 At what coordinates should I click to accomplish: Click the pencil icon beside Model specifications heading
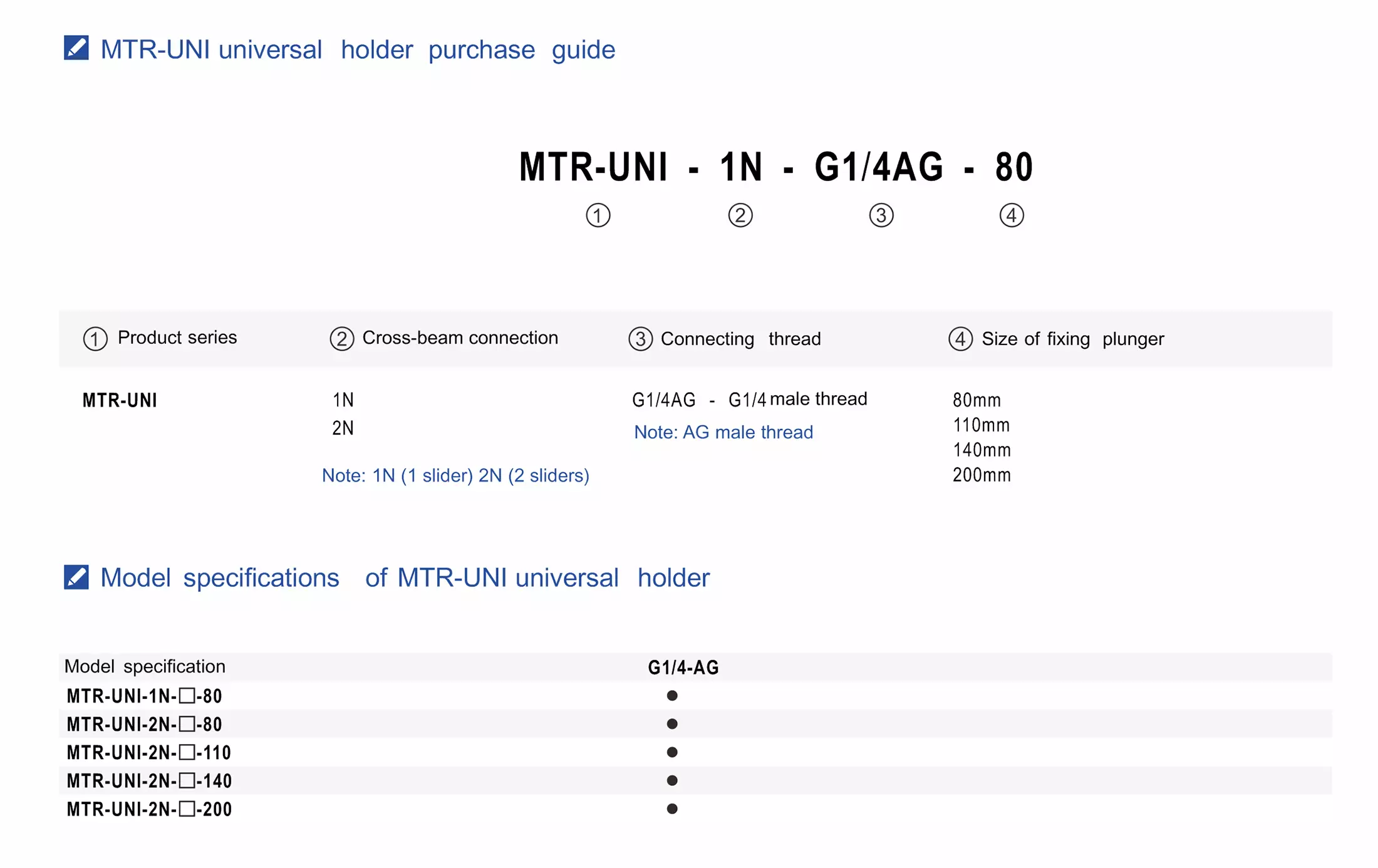[76, 577]
